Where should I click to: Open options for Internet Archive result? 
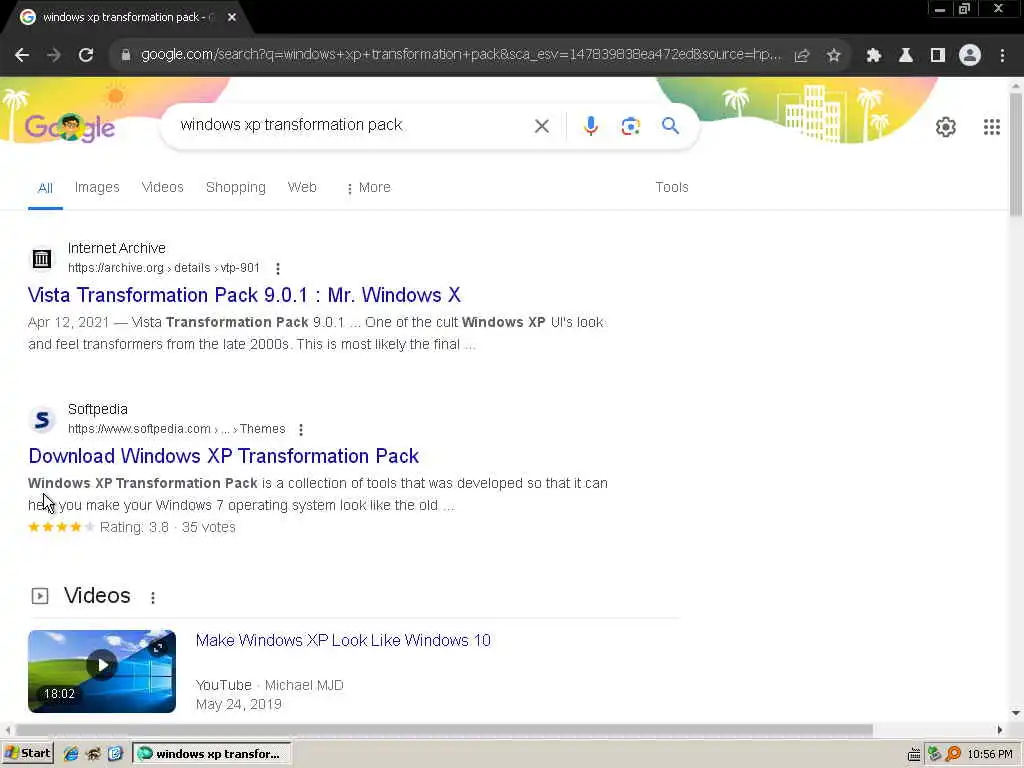278,268
